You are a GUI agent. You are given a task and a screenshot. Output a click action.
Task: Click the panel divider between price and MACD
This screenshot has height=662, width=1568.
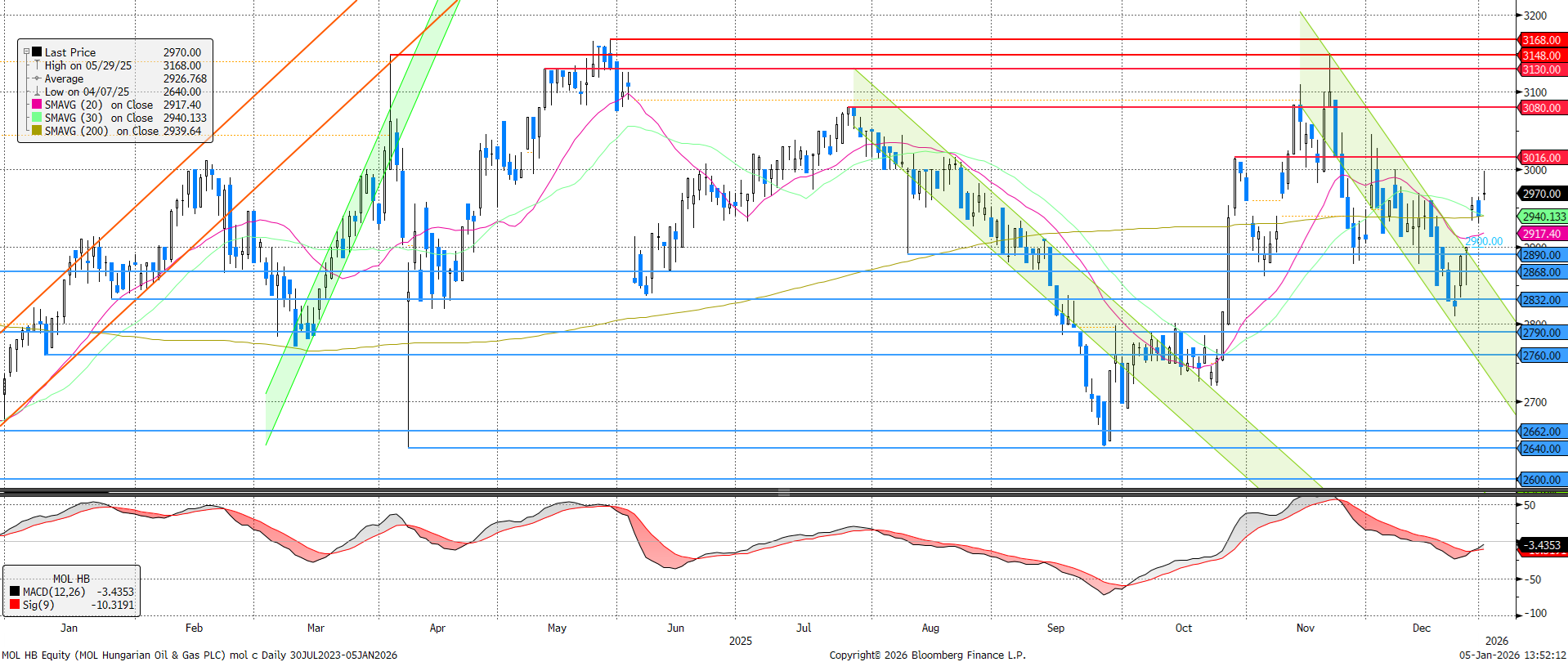pos(783,492)
